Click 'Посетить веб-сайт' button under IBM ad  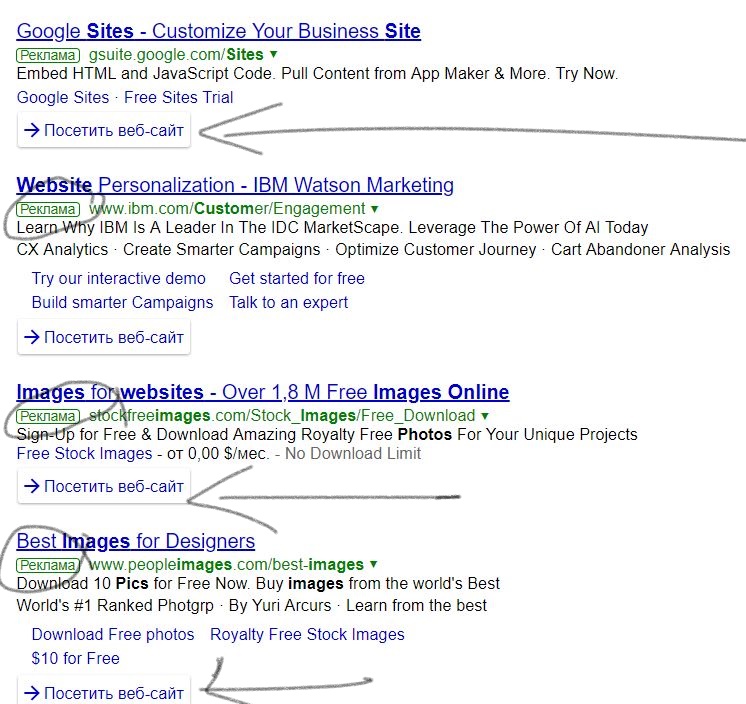pyautogui.click(x=104, y=337)
